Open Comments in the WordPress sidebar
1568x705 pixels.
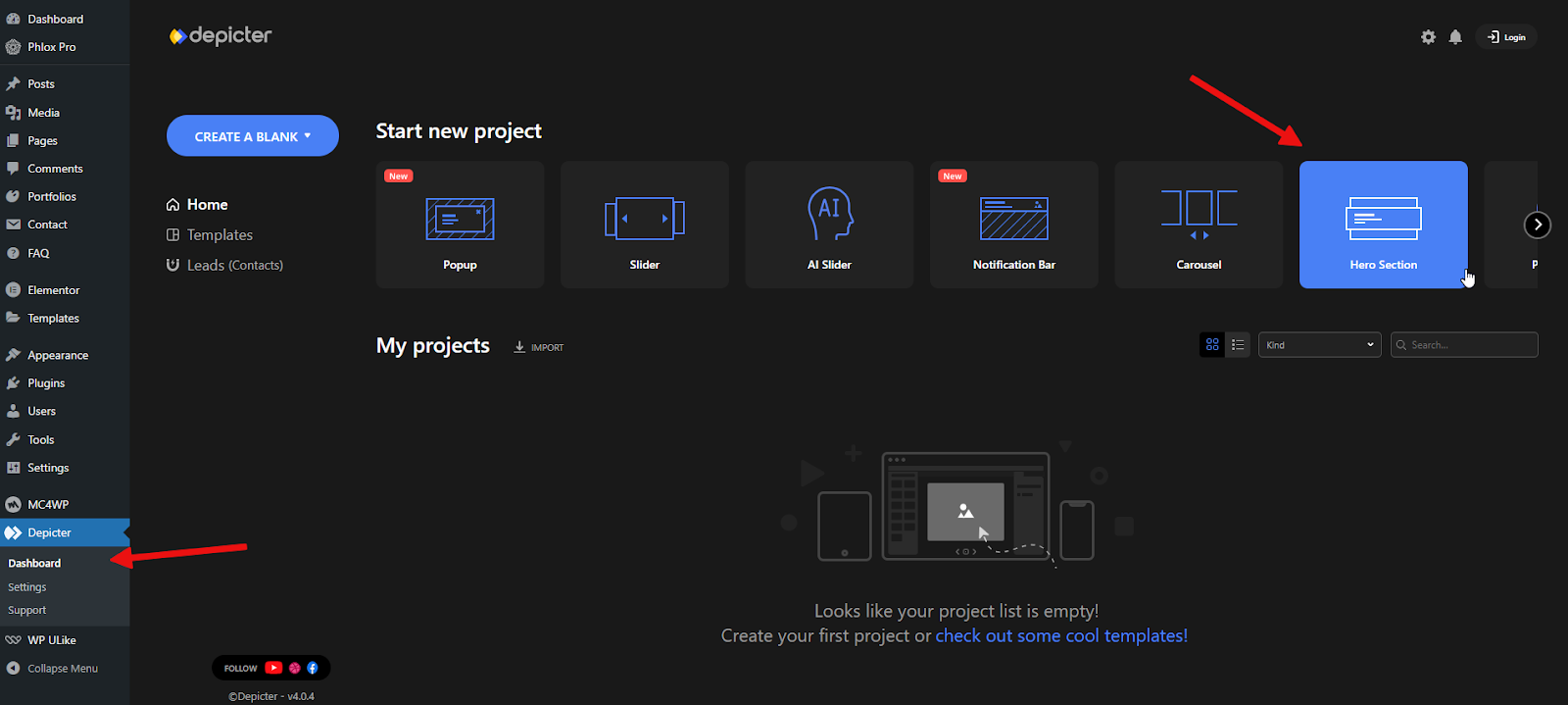(x=65, y=169)
